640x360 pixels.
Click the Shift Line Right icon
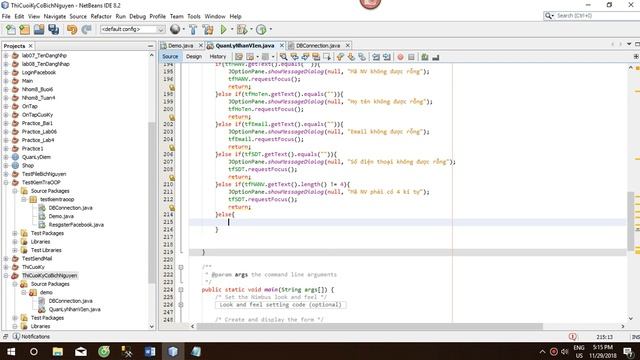(x=387, y=57)
